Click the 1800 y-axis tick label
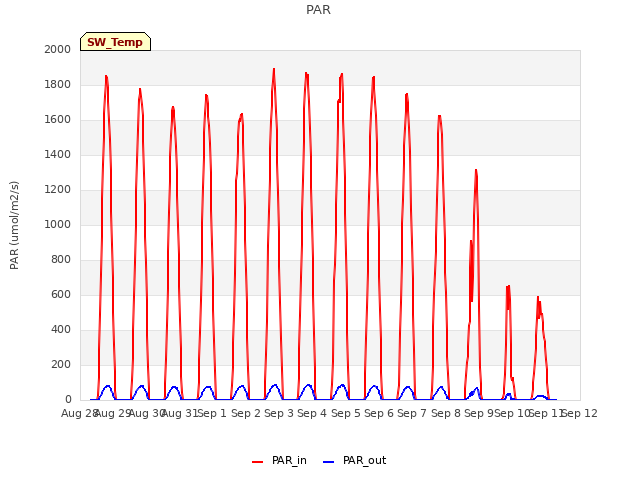This screenshot has height=480, width=640. [58, 84]
